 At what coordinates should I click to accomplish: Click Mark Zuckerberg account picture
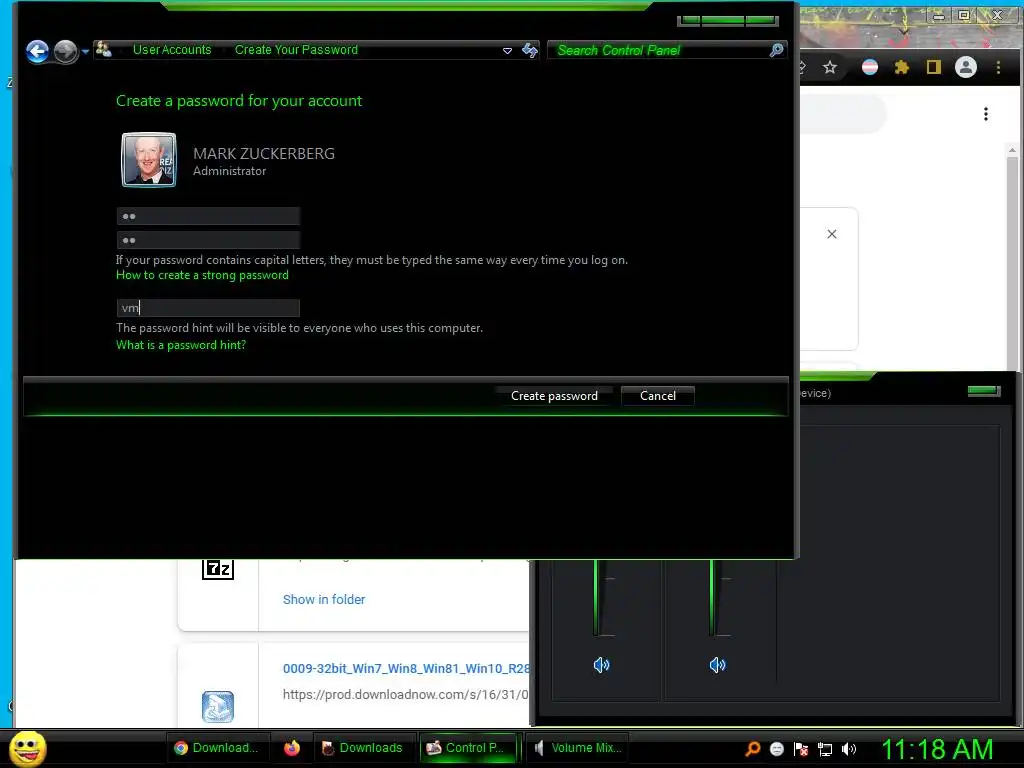pyautogui.click(x=149, y=160)
